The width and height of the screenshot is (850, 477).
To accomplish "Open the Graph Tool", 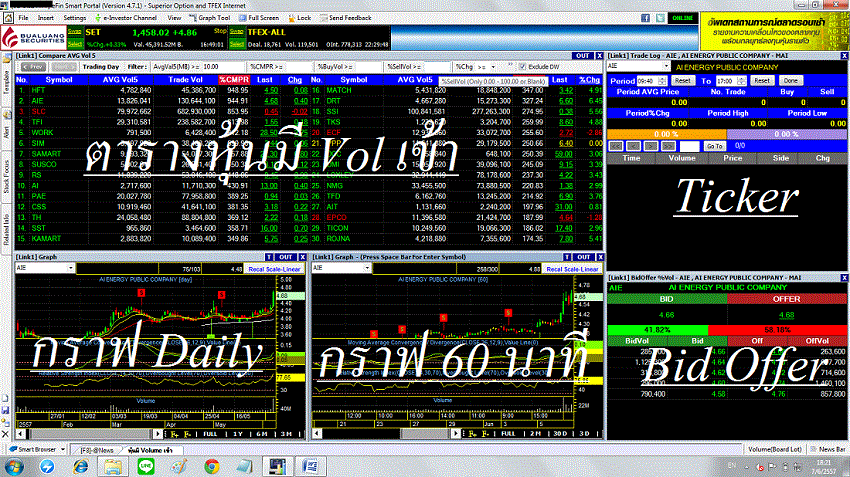I will 209,18.
